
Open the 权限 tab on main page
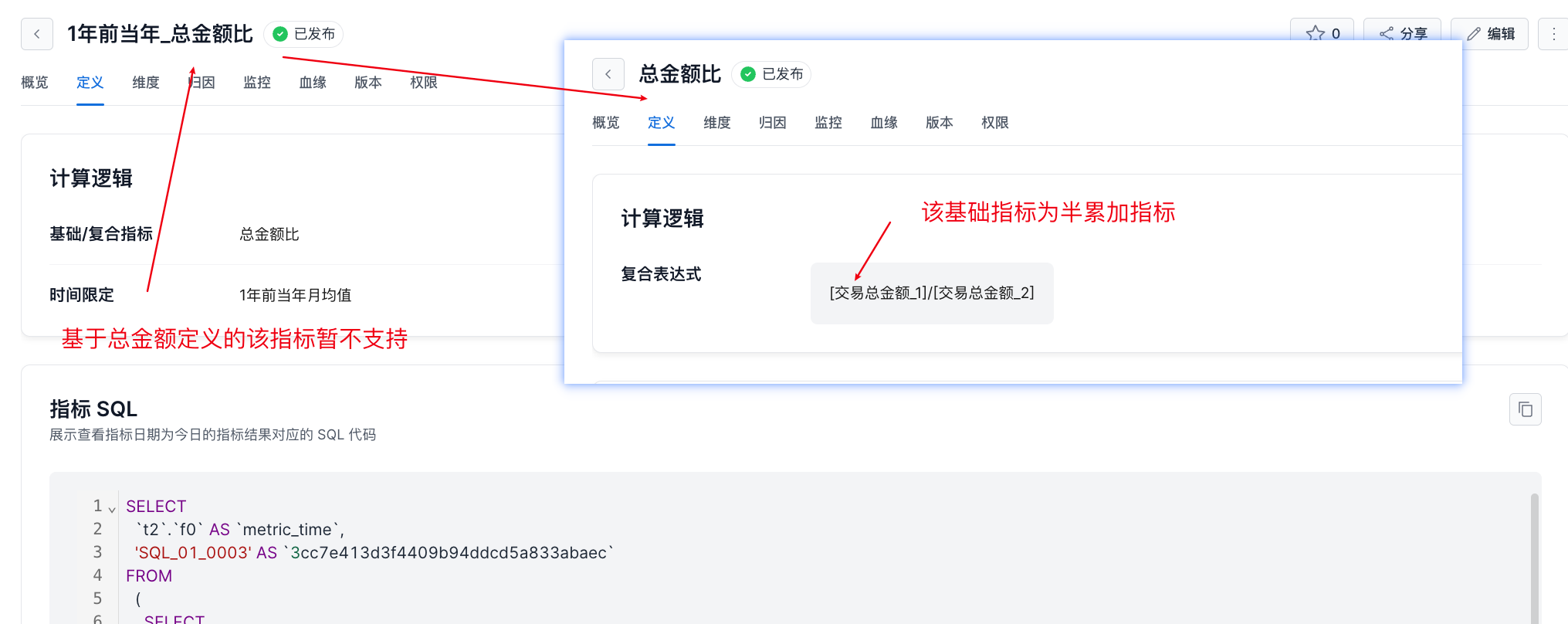424,83
